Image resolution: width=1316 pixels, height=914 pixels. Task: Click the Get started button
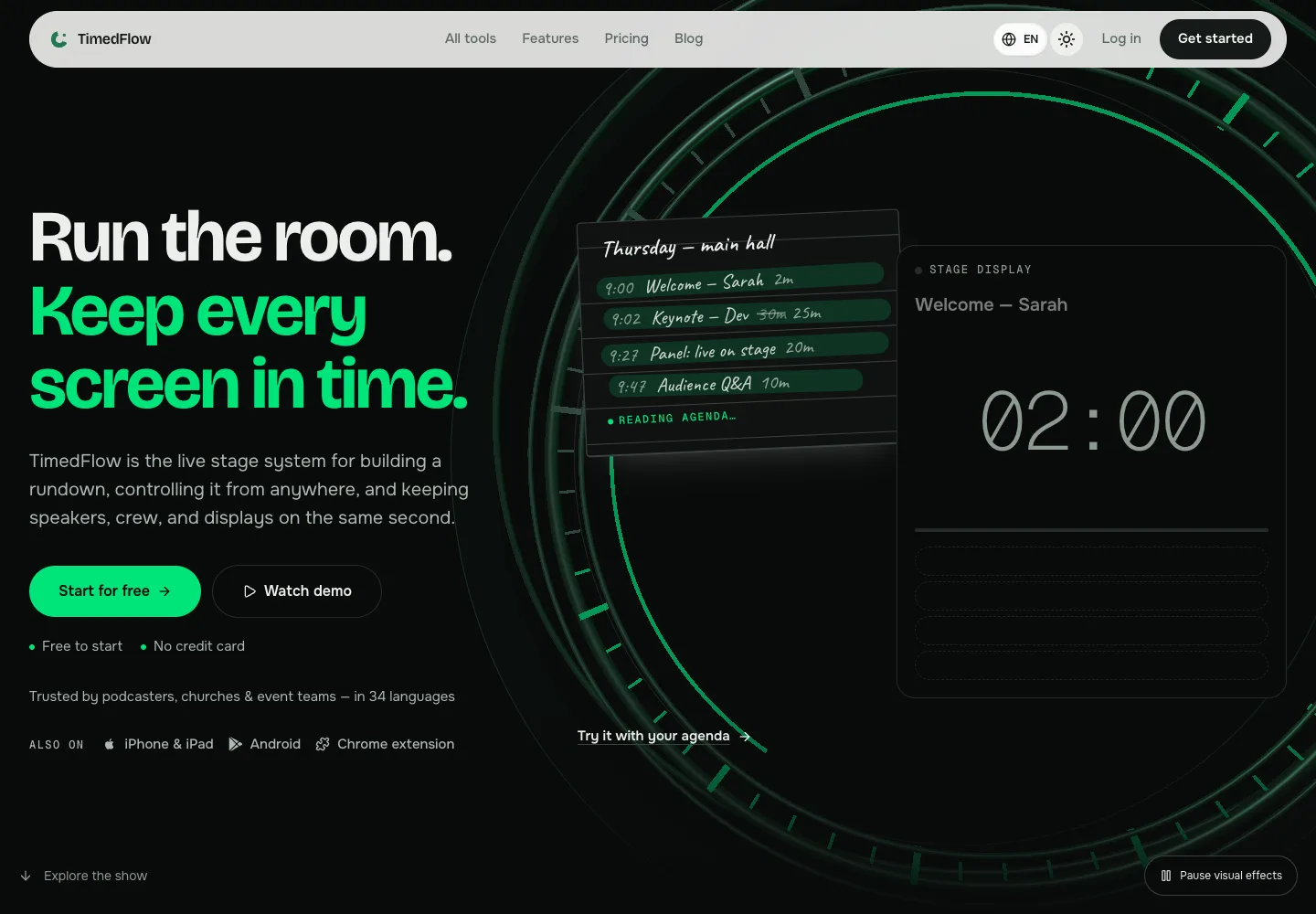(1215, 39)
